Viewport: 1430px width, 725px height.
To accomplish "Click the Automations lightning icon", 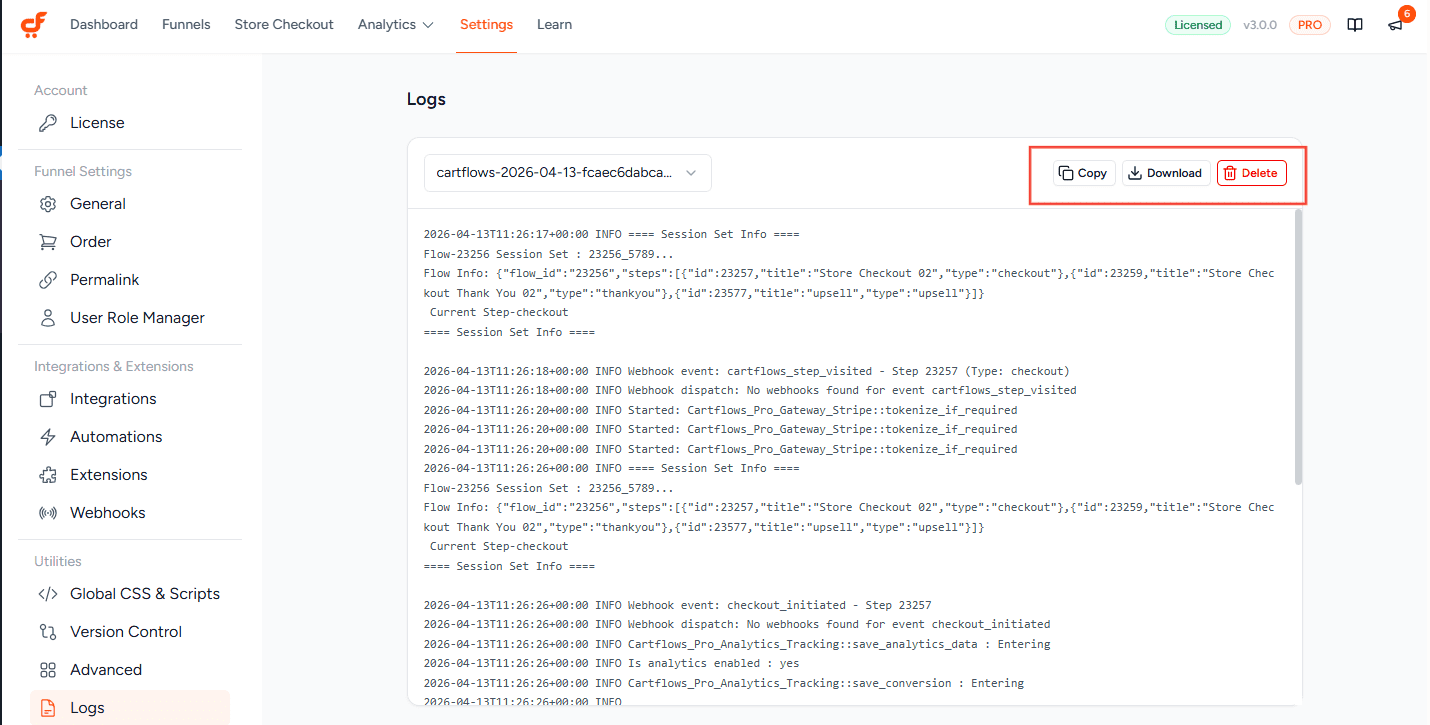I will coord(47,437).
